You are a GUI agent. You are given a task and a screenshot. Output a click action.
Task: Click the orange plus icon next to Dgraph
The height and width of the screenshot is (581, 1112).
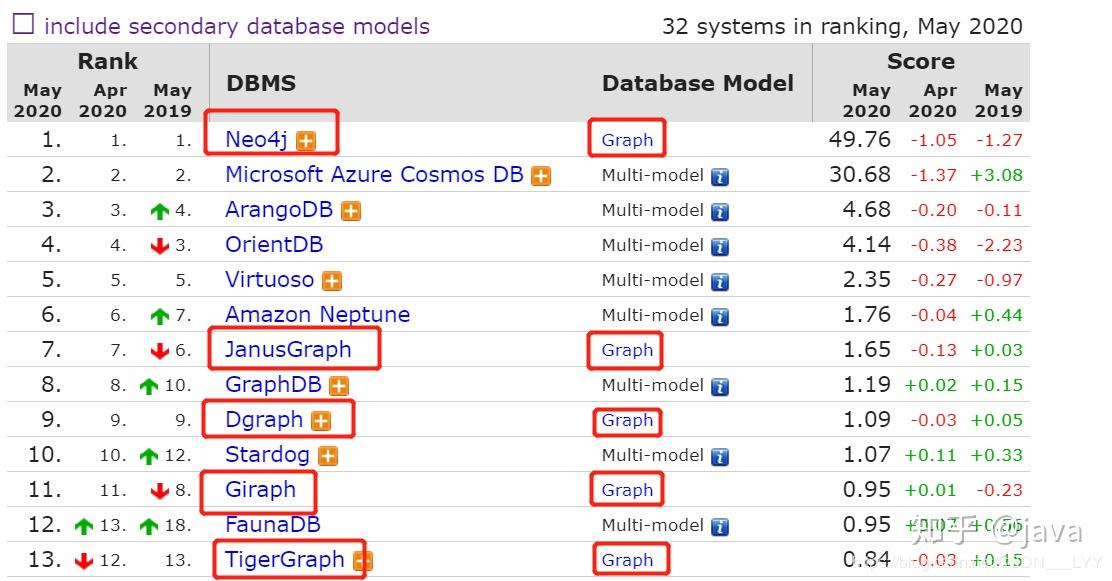(x=321, y=421)
